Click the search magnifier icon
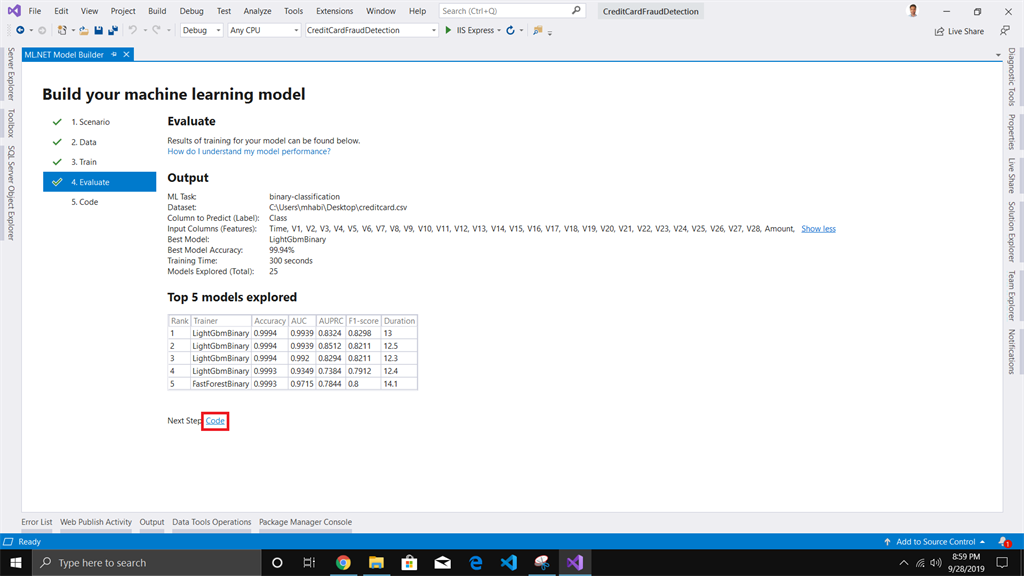Image resolution: width=1024 pixels, height=576 pixels. click(576, 10)
